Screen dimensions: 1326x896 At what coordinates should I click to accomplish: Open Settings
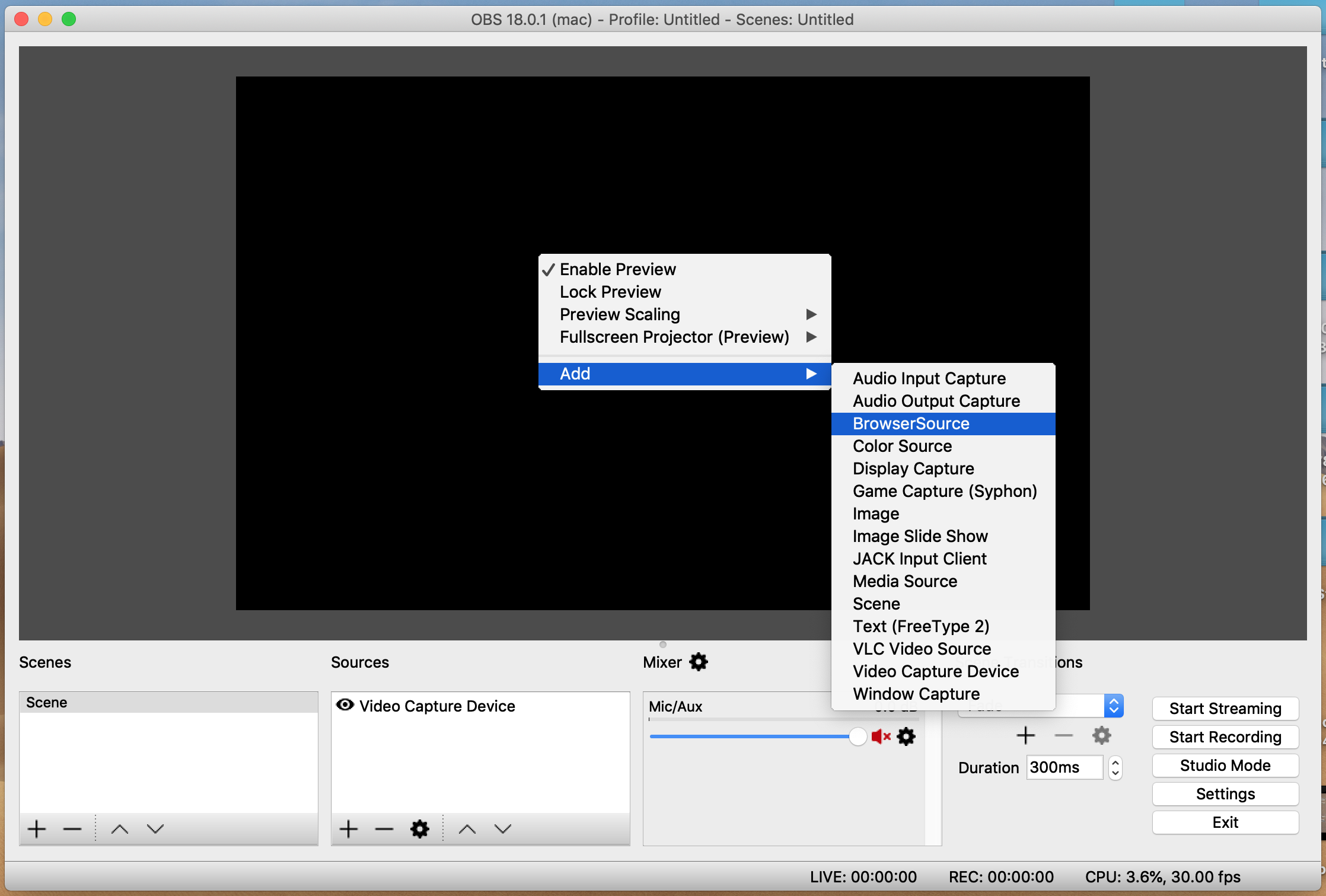1225,794
